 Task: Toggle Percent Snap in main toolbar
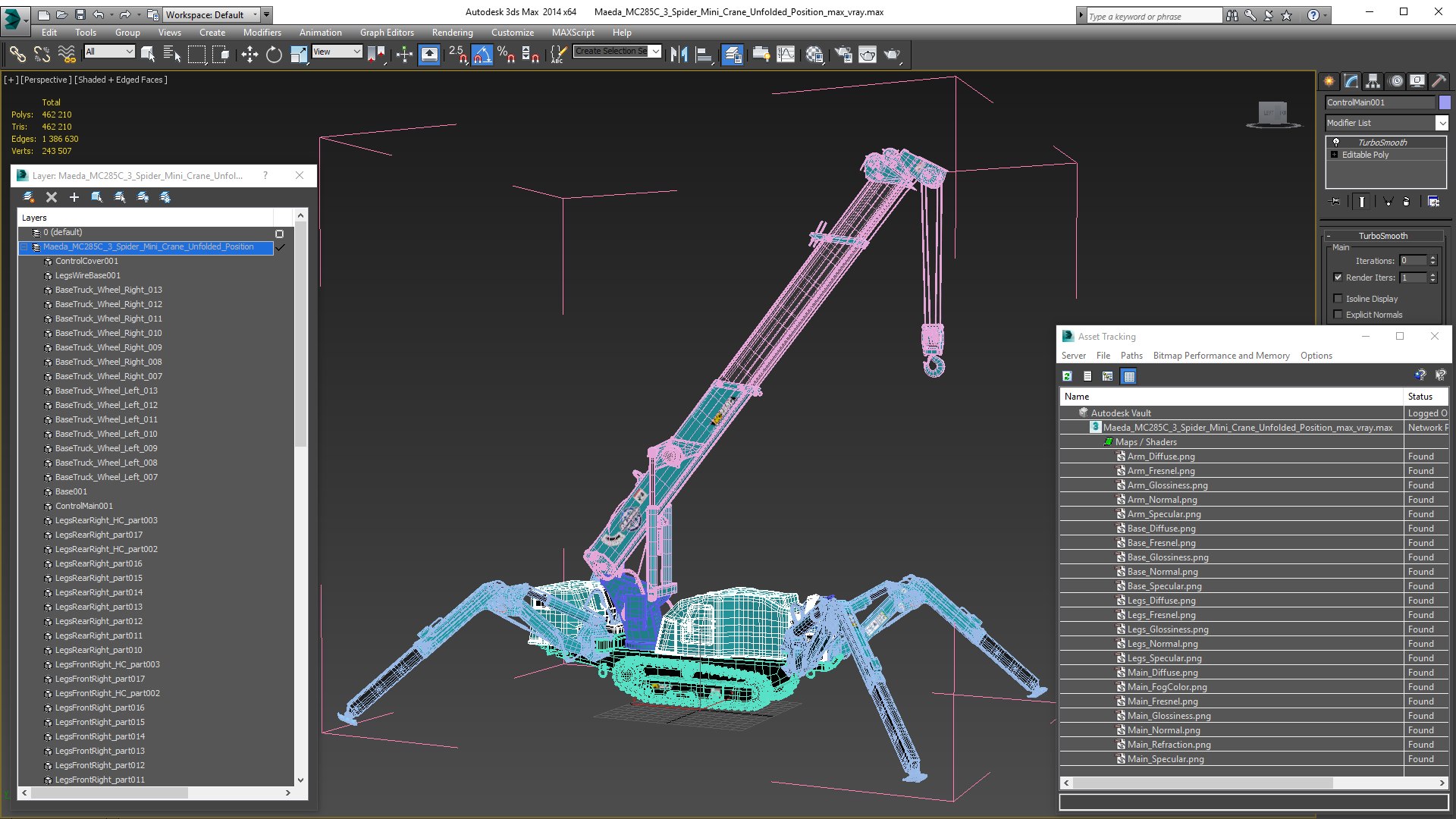coord(506,54)
